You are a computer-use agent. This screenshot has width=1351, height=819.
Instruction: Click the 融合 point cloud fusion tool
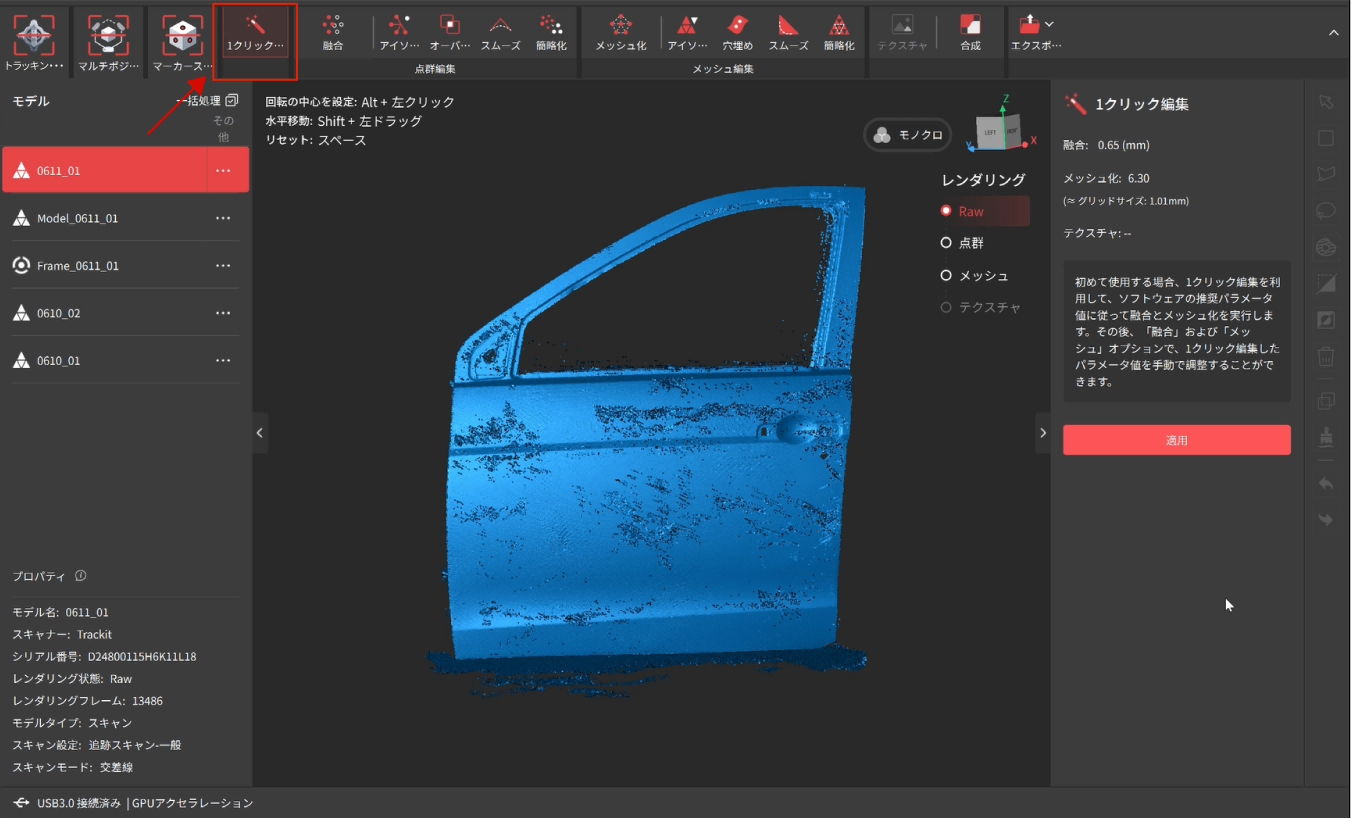333,31
